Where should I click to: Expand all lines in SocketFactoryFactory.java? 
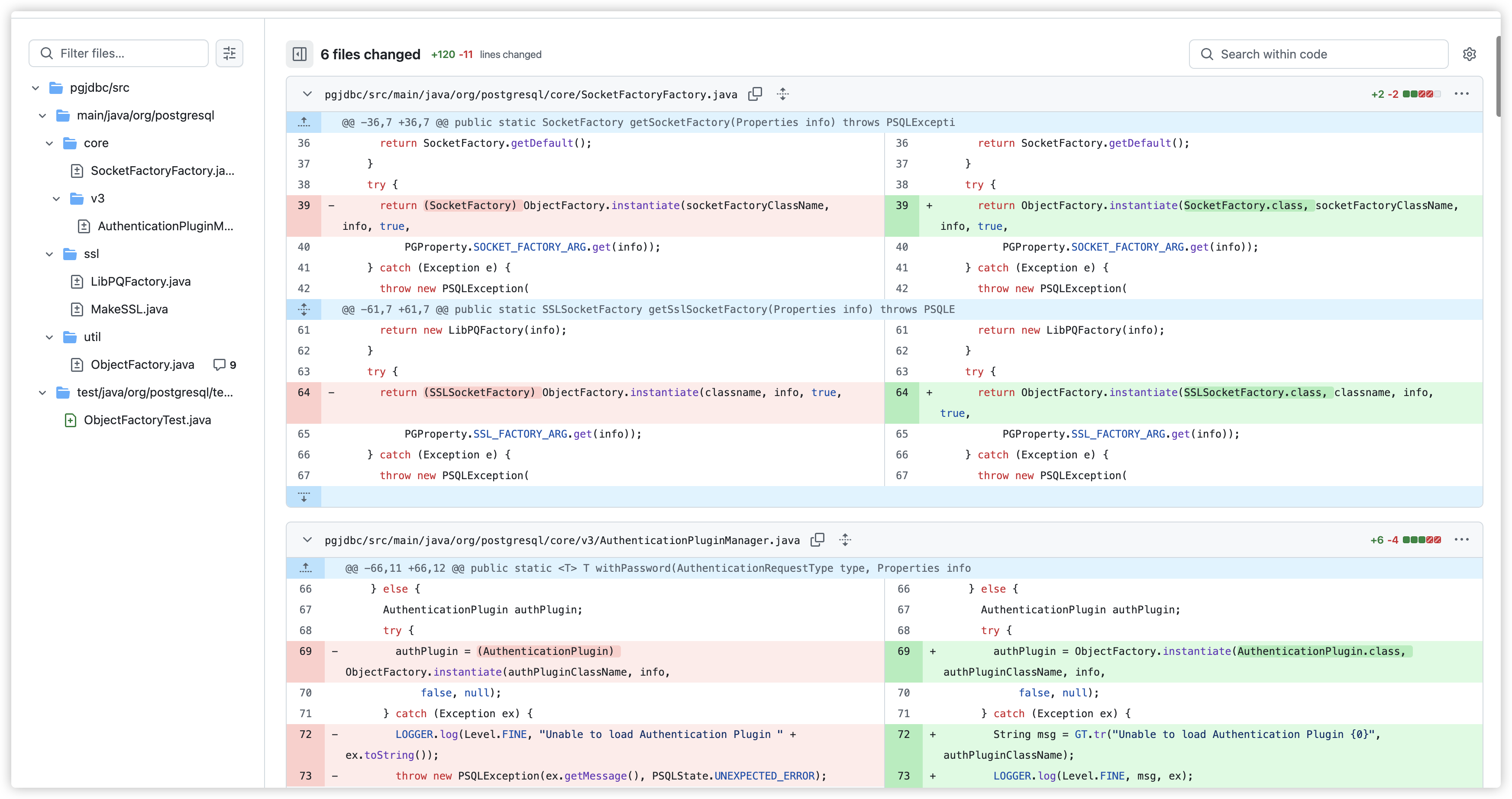tap(782, 94)
